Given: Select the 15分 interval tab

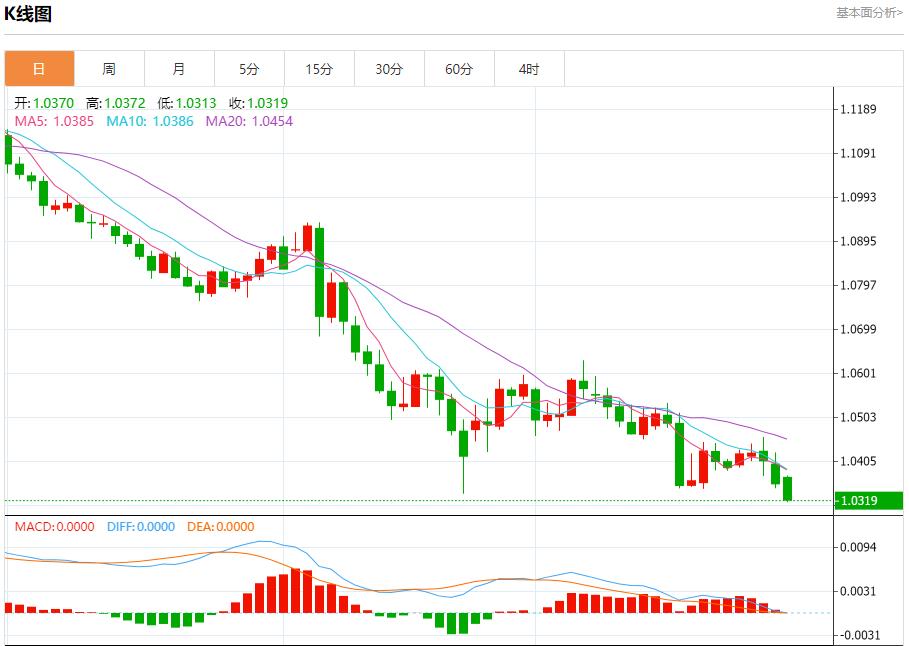Looking at the screenshot, I should click(x=319, y=69).
